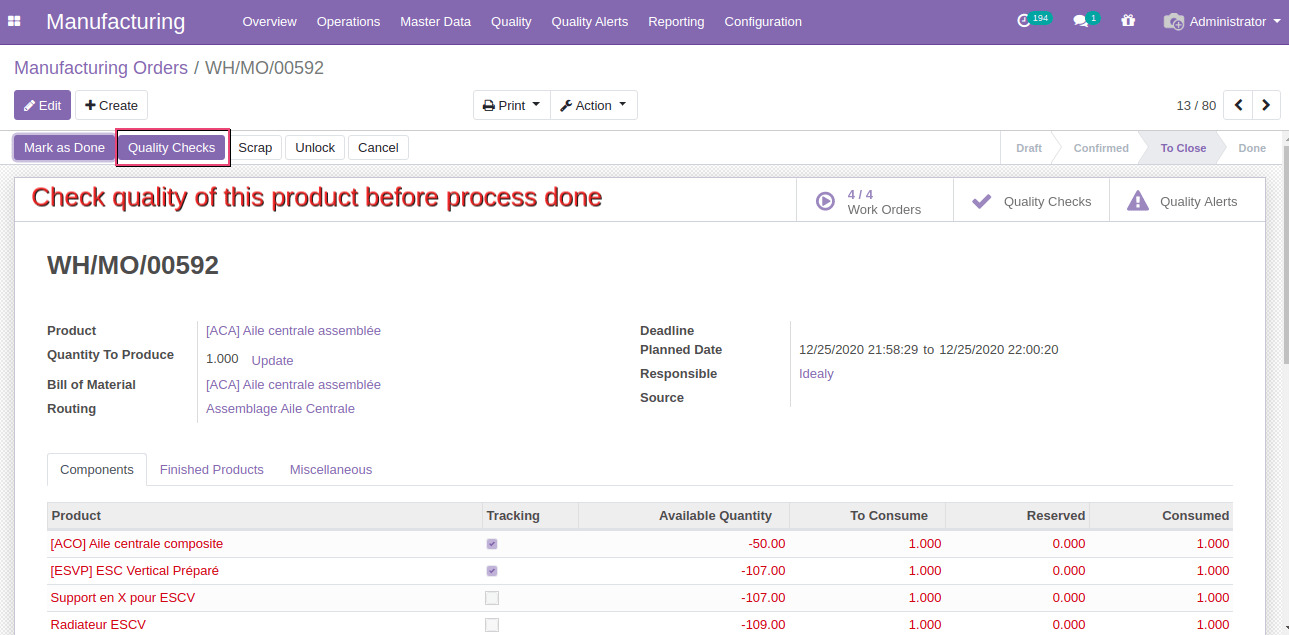The image size is (1289, 635).
Task: Click the gift icon in top bar
Action: pos(1128,21)
